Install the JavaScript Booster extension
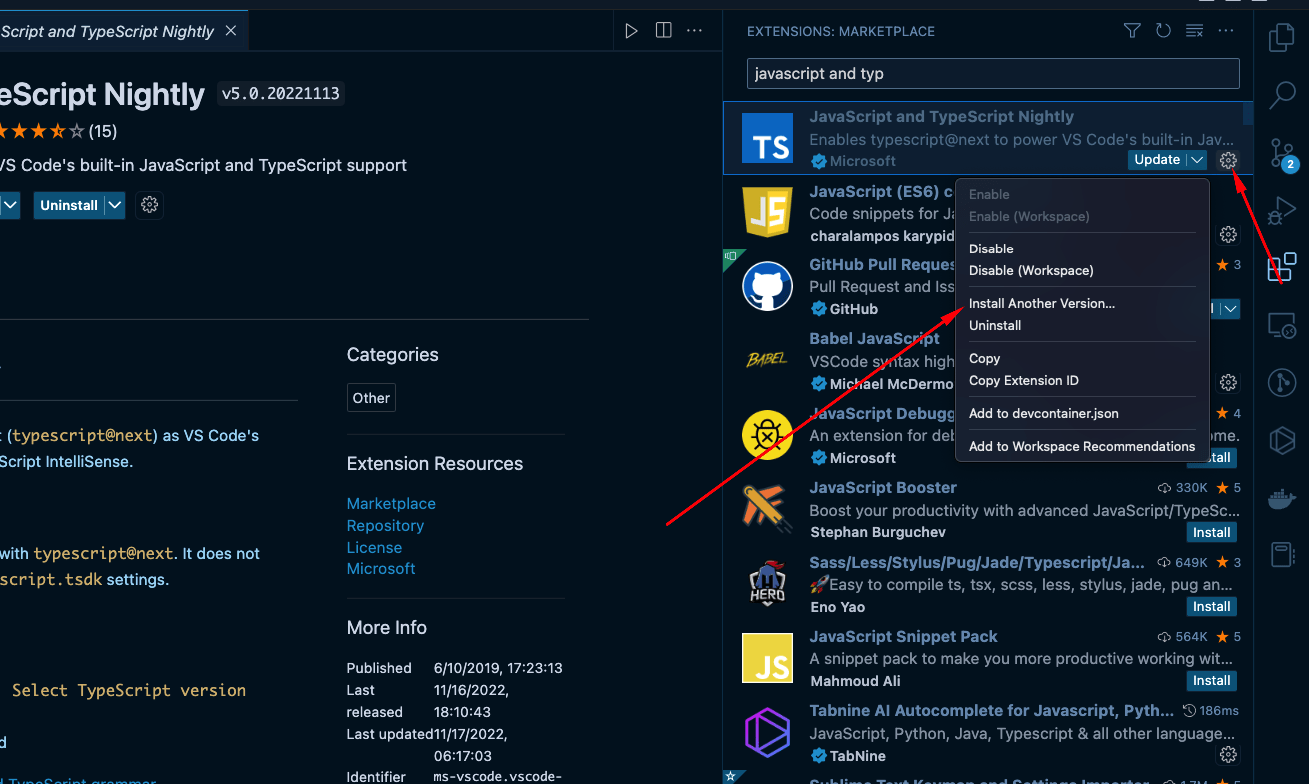The image size is (1309, 784). point(1211,531)
